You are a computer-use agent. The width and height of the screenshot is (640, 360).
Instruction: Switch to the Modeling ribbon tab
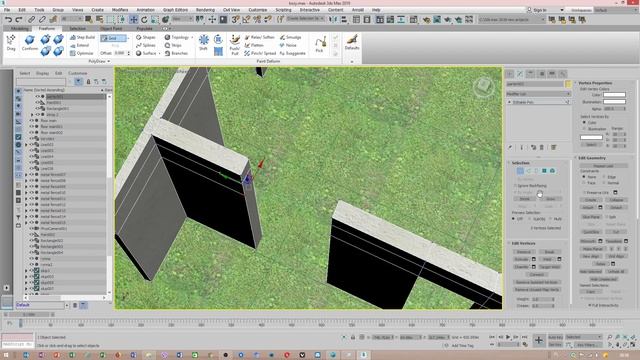click(19, 29)
